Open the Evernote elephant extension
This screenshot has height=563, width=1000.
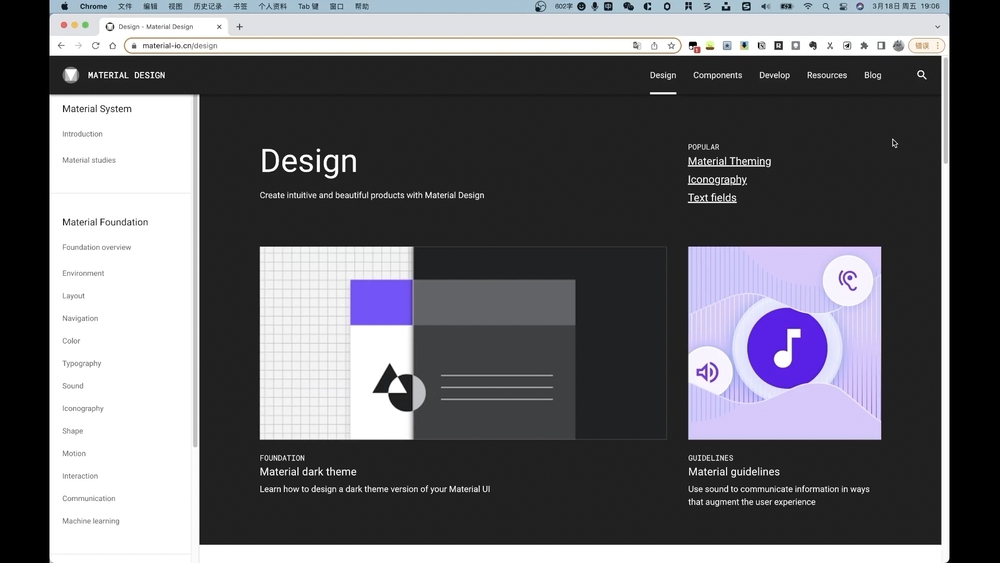click(812, 45)
